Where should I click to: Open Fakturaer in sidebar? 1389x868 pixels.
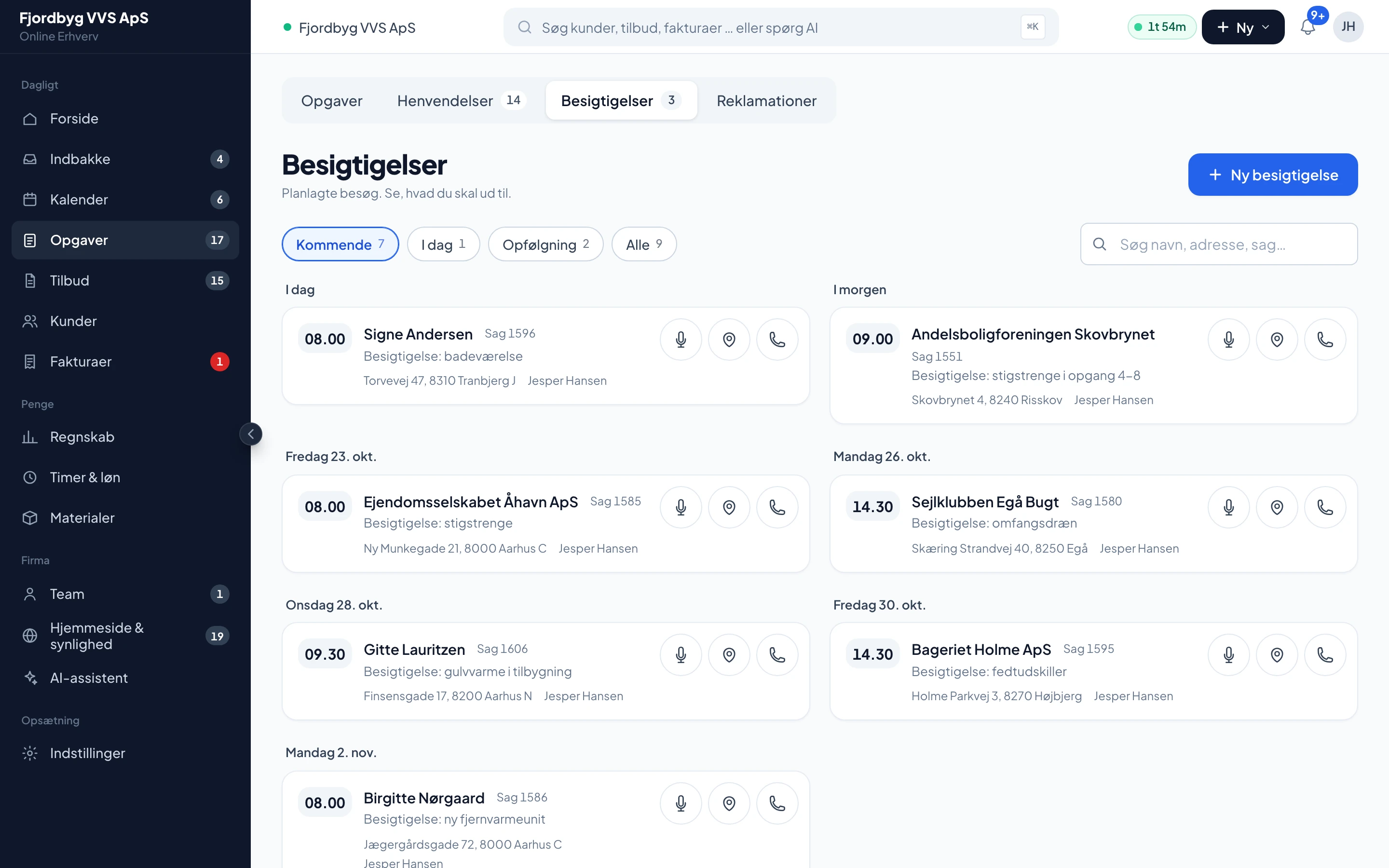(x=125, y=362)
